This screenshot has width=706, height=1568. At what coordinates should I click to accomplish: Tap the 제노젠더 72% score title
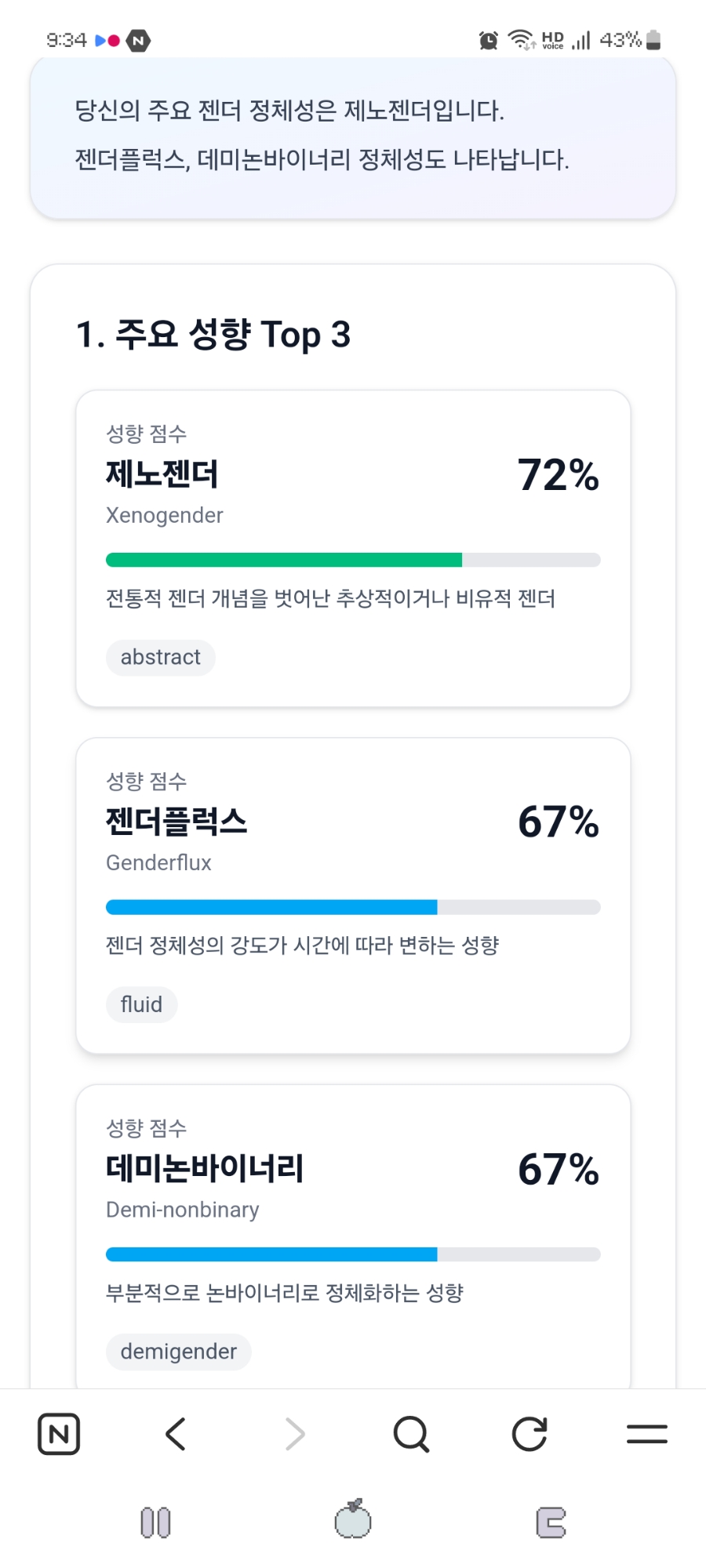click(162, 474)
